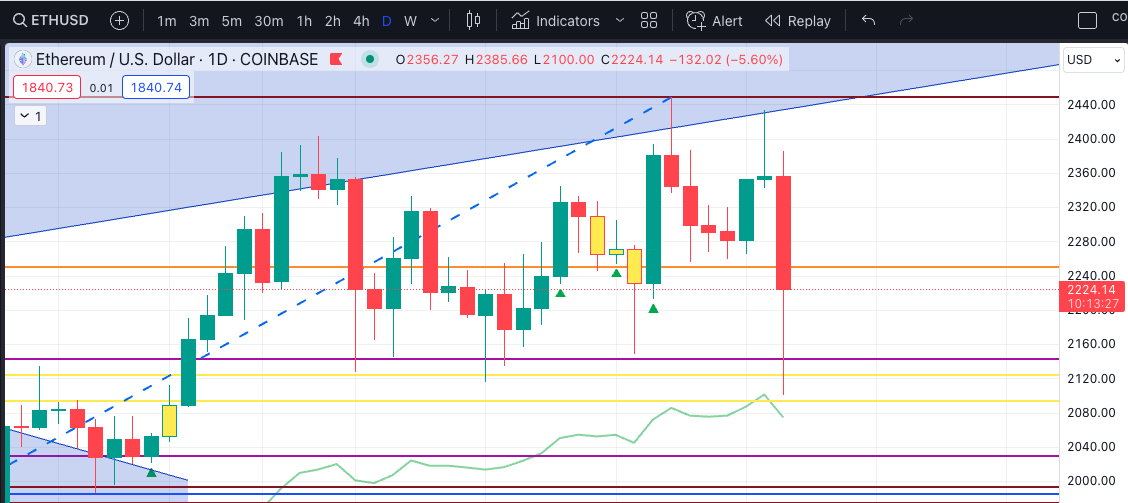
Task: Click the red flag symbol marker
Action: click(x=335, y=59)
